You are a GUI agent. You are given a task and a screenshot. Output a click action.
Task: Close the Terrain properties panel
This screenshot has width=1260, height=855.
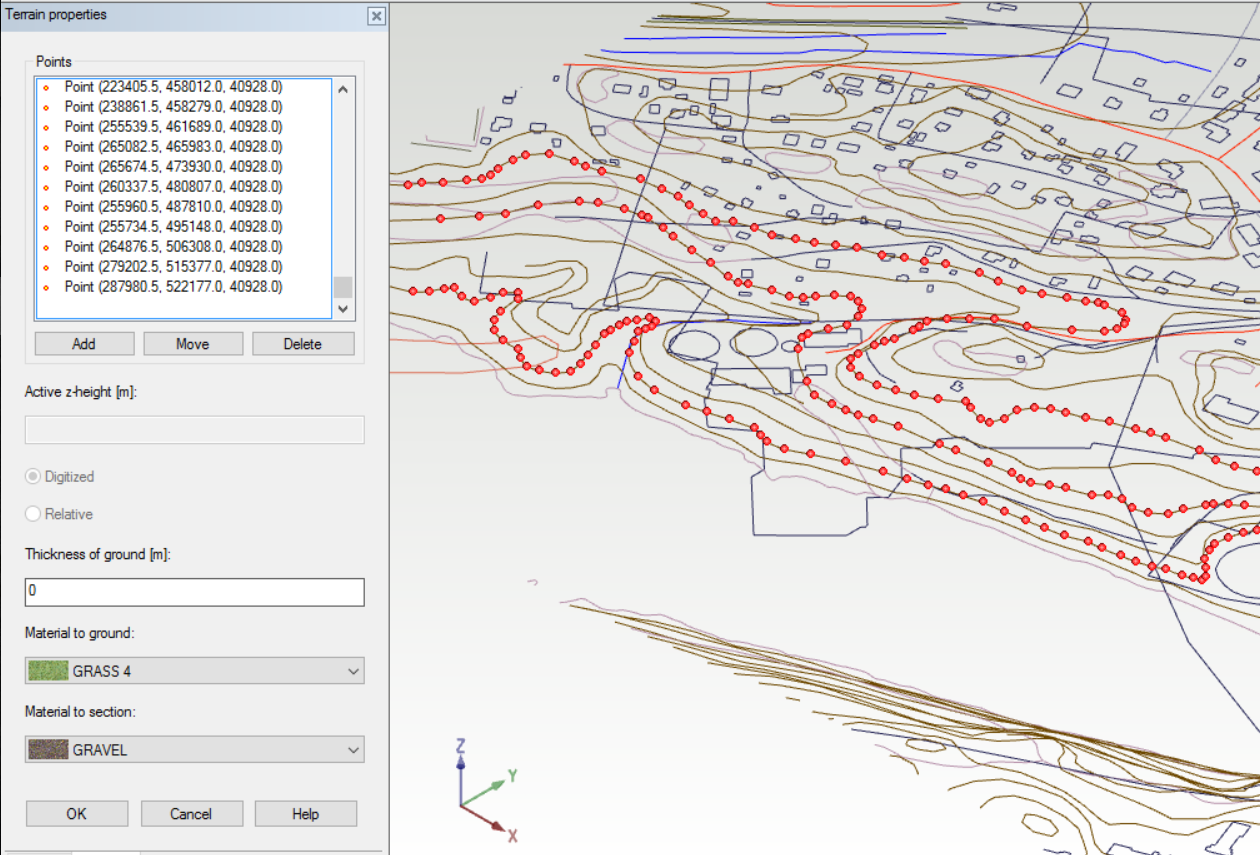(x=375, y=16)
